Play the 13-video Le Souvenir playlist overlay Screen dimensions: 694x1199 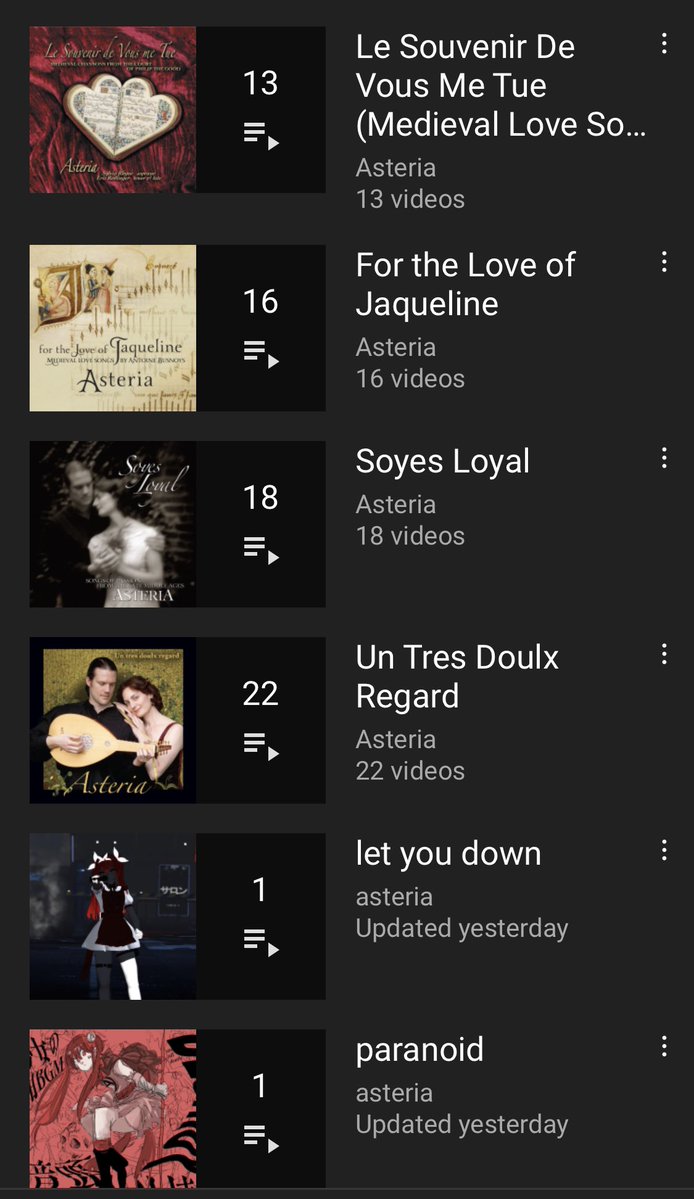pyautogui.click(x=260, y=110)
